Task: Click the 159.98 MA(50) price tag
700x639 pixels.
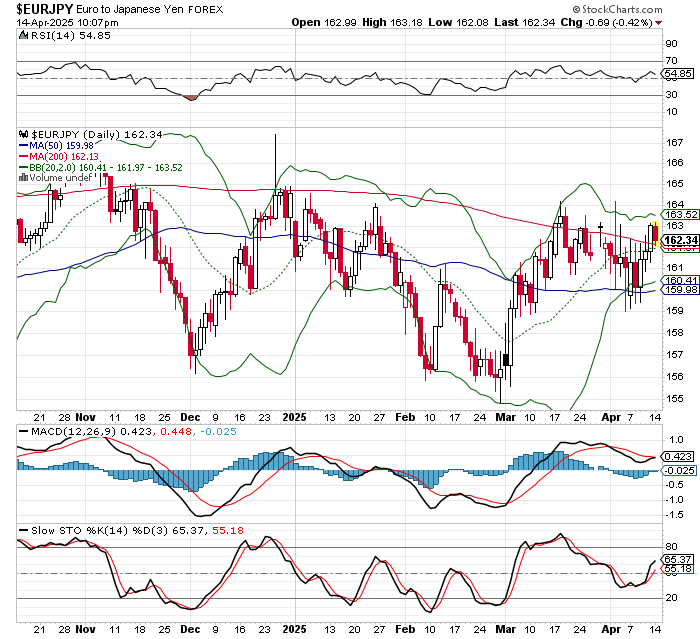Action: (680, 290)
